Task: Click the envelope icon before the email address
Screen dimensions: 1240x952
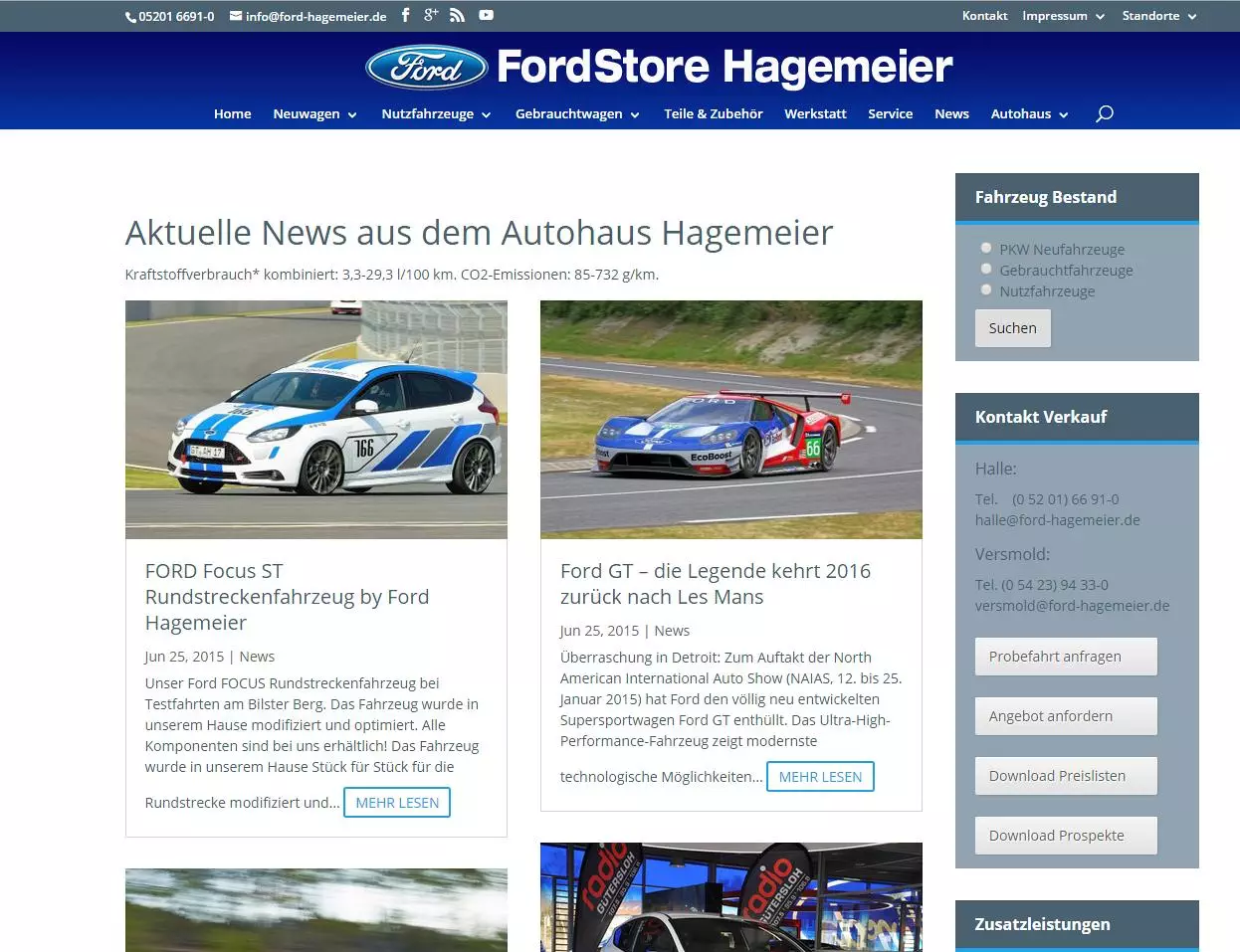Action: click(236, 16)
